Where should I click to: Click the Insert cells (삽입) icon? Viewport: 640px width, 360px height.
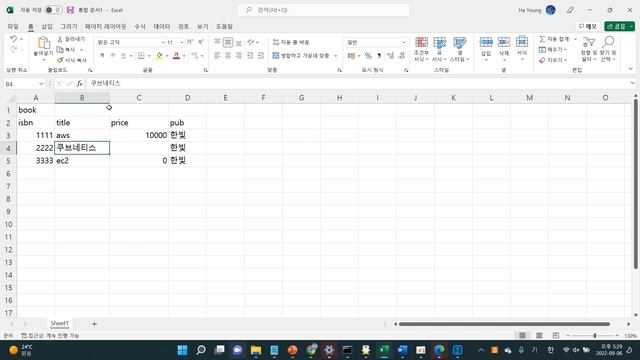click(486, 42)
